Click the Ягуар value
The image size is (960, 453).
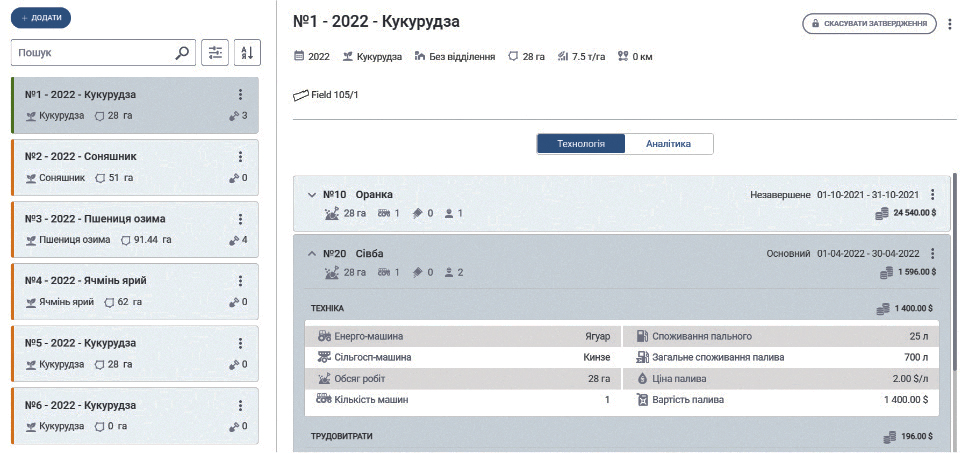pyautogui.click(x=598, y=336)
